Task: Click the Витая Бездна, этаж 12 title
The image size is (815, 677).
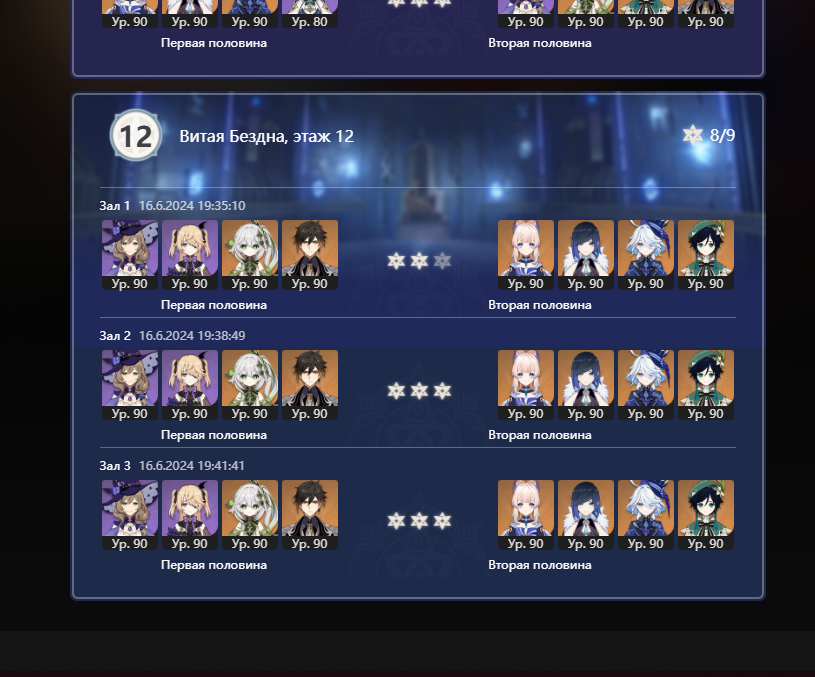Action: click(x=267, y=136)
